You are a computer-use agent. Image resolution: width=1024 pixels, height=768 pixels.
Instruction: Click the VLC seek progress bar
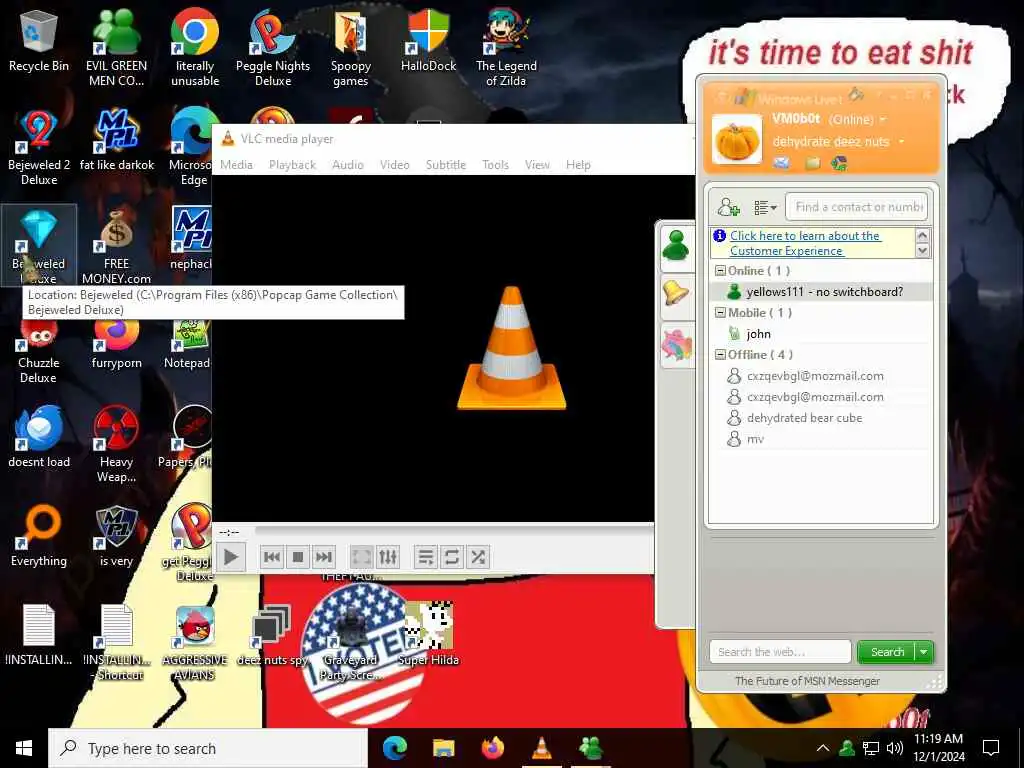click(x=454, y=531)
